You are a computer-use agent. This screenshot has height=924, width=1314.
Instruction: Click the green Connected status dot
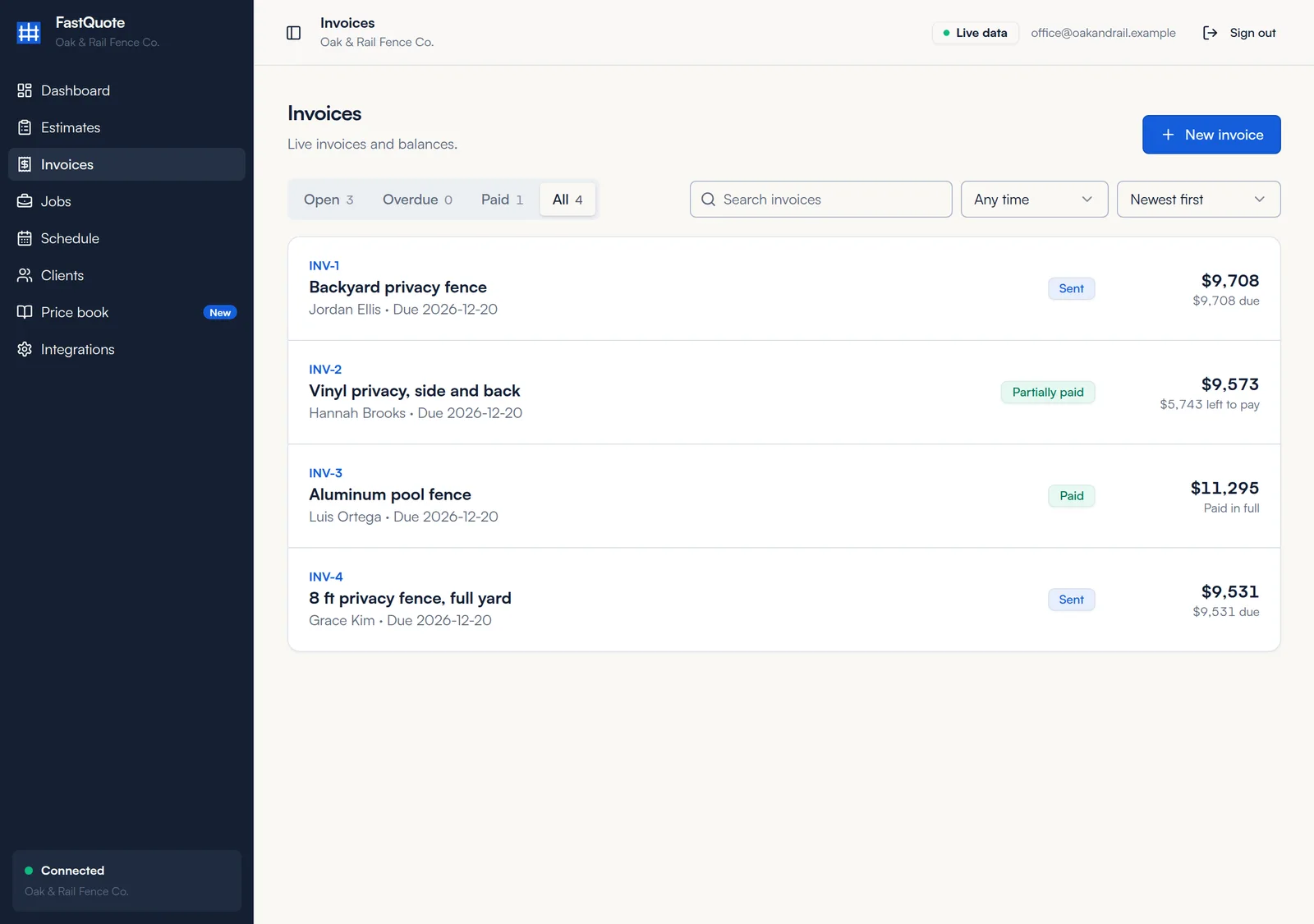click(x=29, y=871)
